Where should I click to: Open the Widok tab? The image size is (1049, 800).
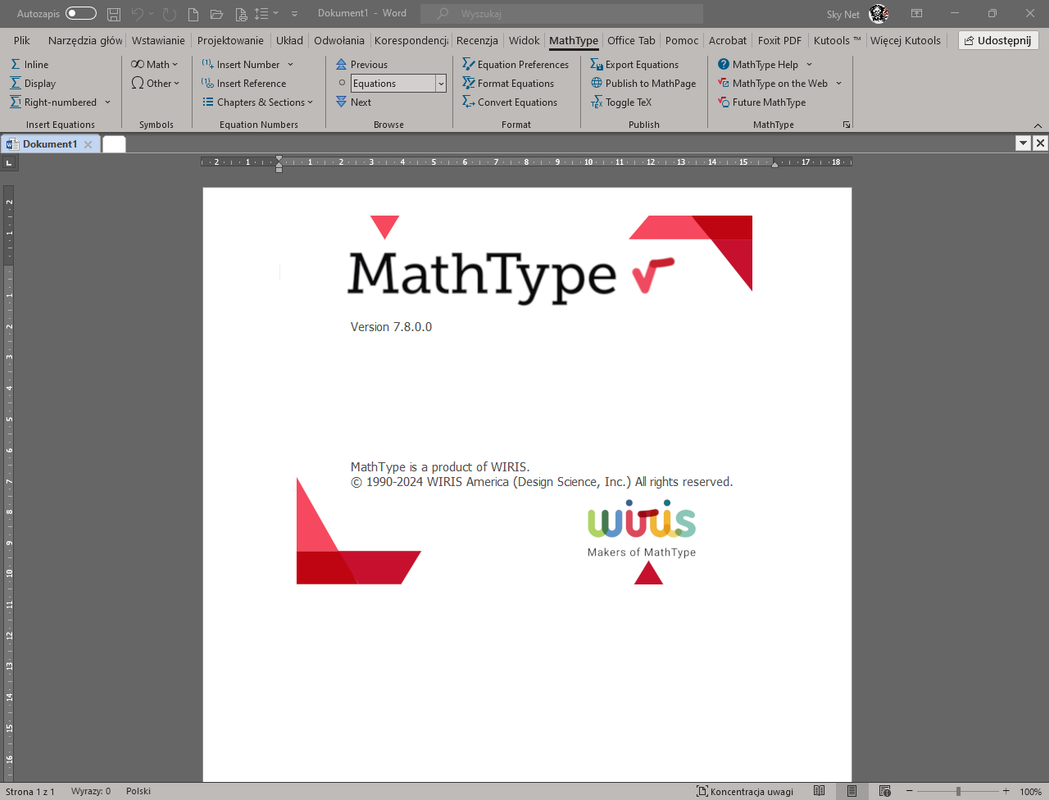pos(524,41)
